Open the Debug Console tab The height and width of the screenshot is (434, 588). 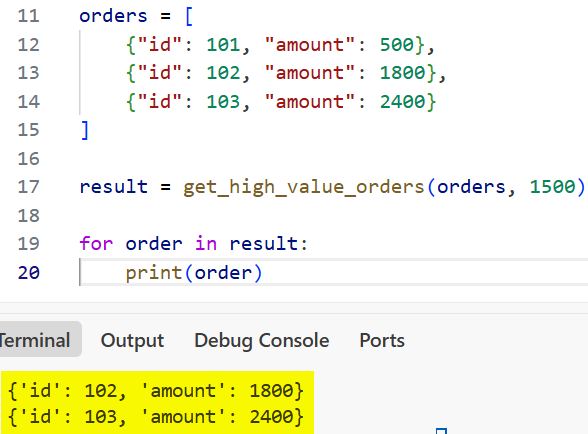(262, 341)
